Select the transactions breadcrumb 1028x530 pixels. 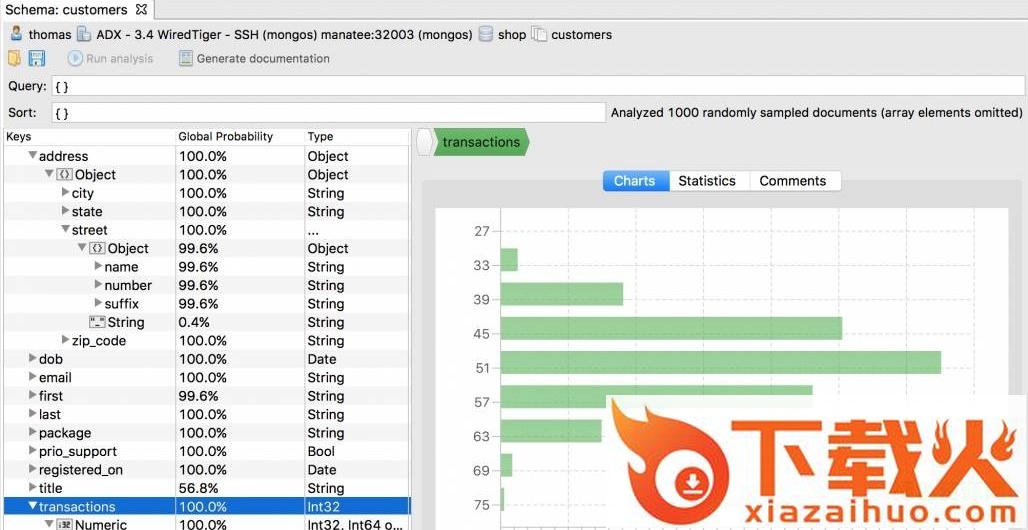pos(481,142)
